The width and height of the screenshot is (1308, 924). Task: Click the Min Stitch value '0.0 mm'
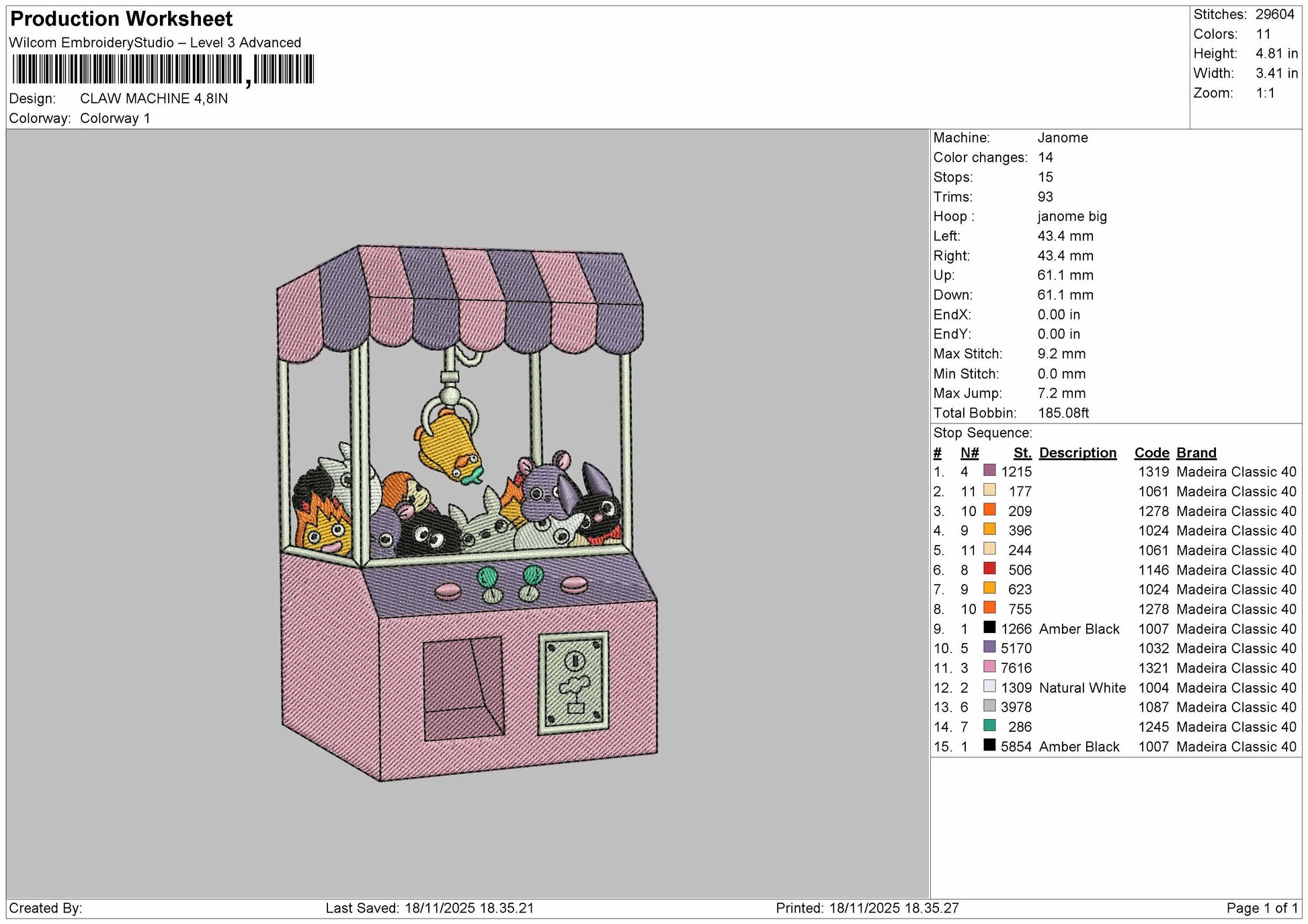pyautogui.click(x=1061, y=374)
